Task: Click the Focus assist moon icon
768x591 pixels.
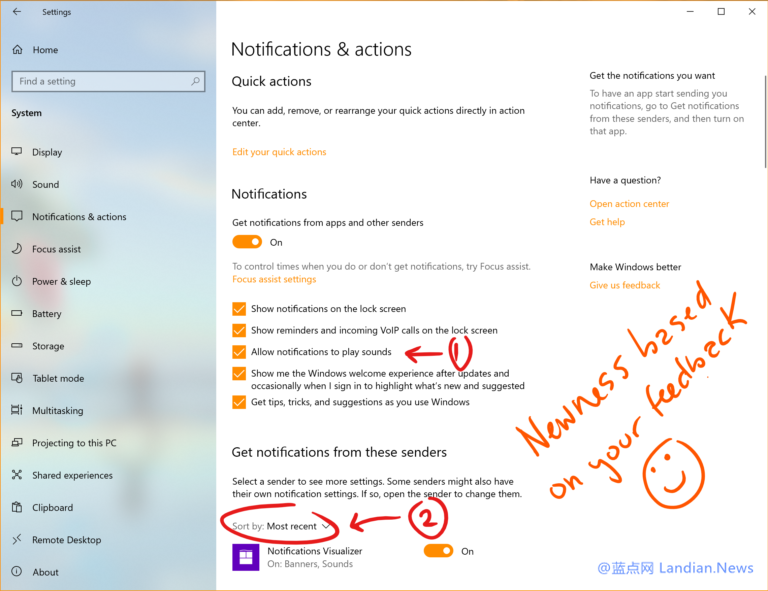Action: pyautogui.click(x=17, y=249)
